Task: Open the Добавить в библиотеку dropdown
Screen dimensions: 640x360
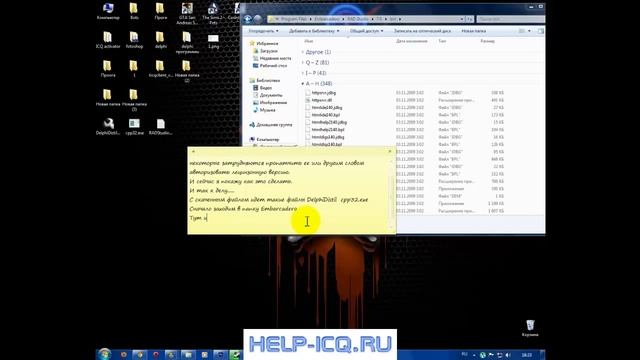Action: coord(314,31)
